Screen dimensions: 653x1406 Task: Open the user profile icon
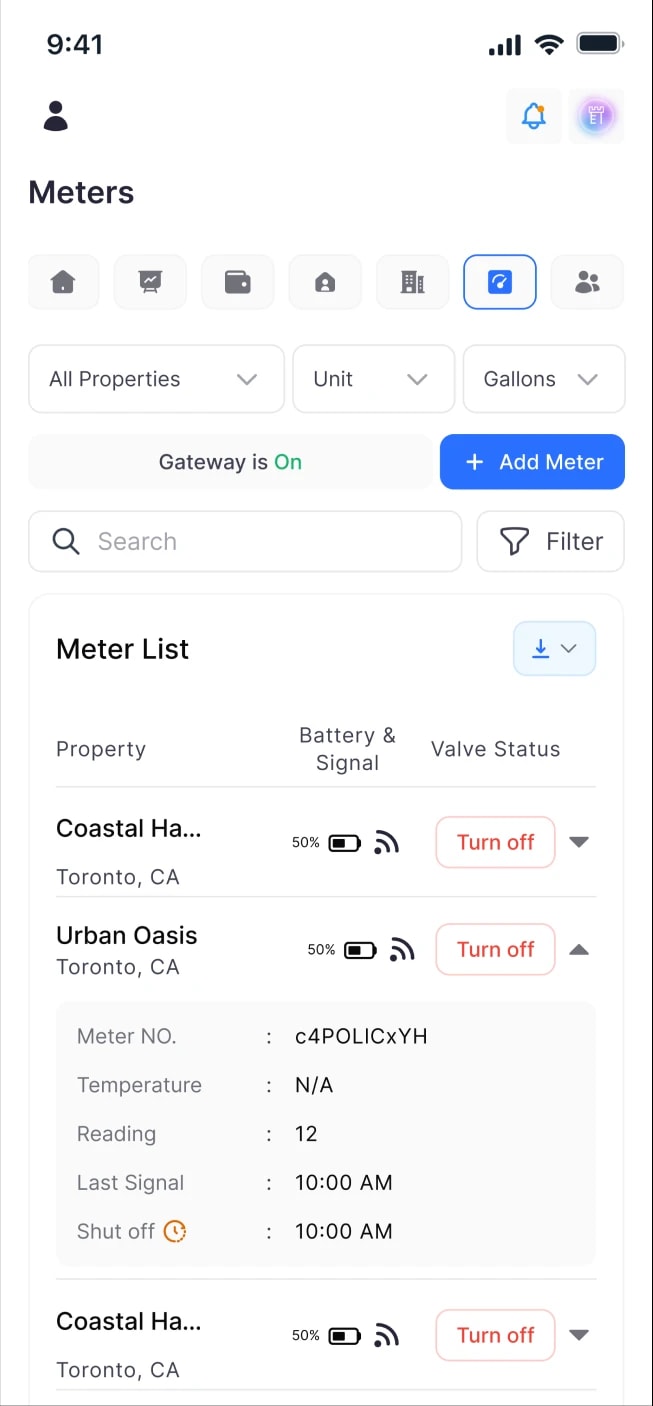(55, 116)
